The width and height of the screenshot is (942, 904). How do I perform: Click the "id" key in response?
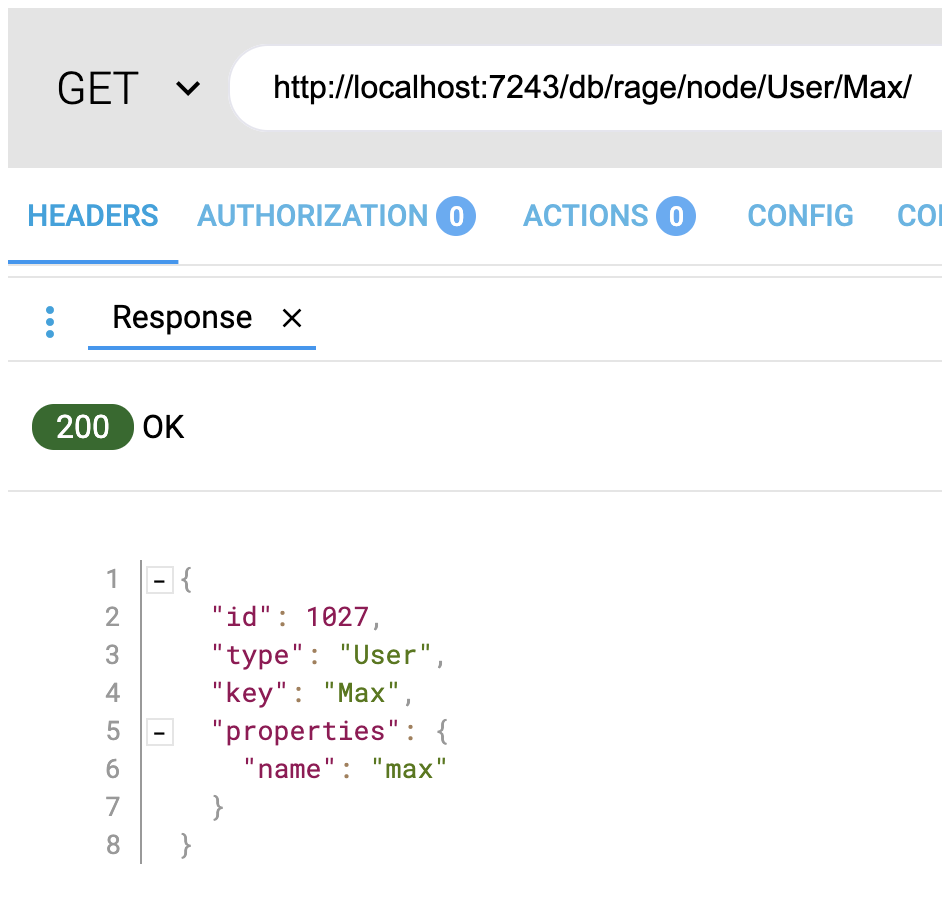tap(235, 617)
